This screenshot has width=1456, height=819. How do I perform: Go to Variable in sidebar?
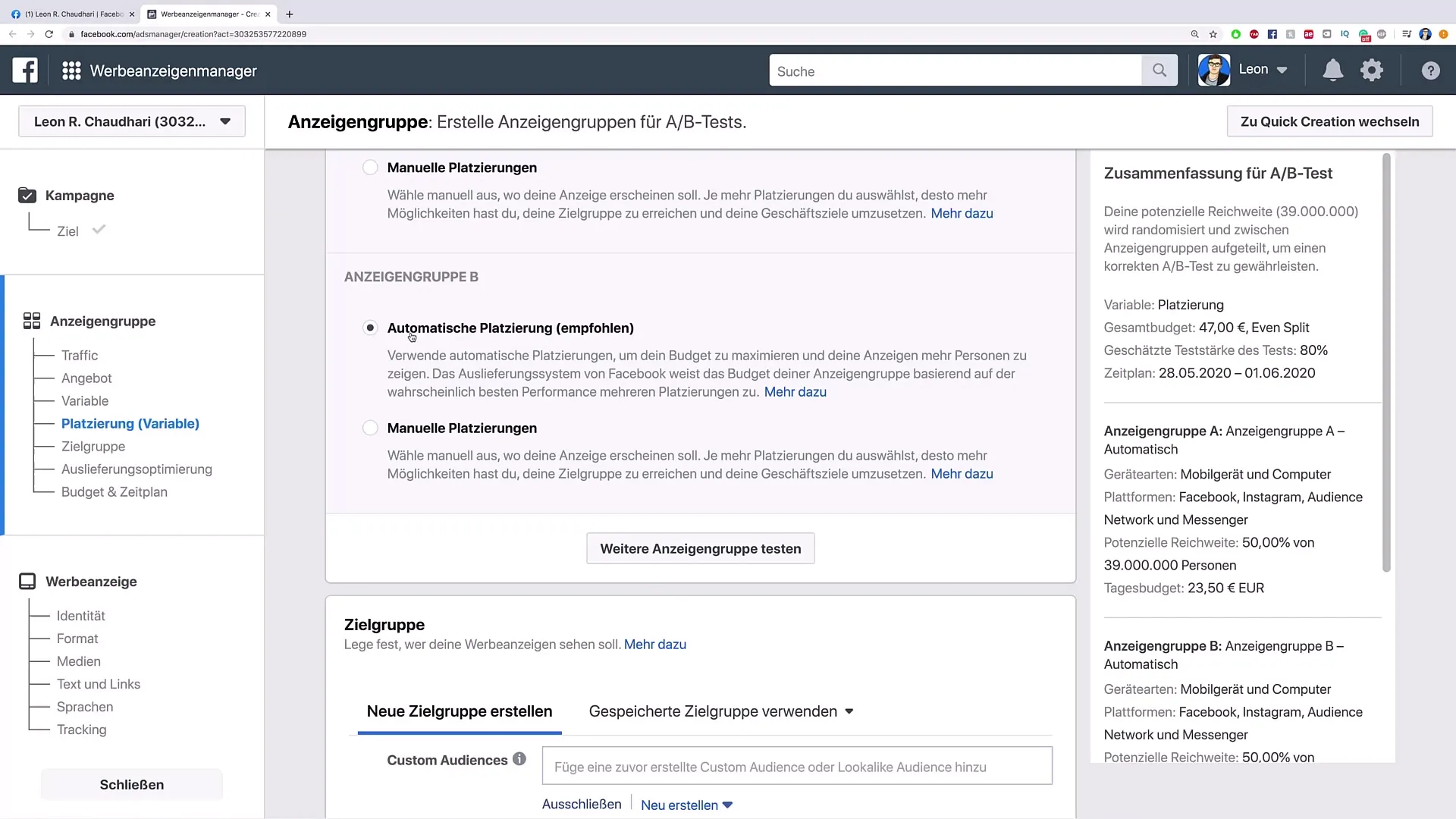(85, 400)
